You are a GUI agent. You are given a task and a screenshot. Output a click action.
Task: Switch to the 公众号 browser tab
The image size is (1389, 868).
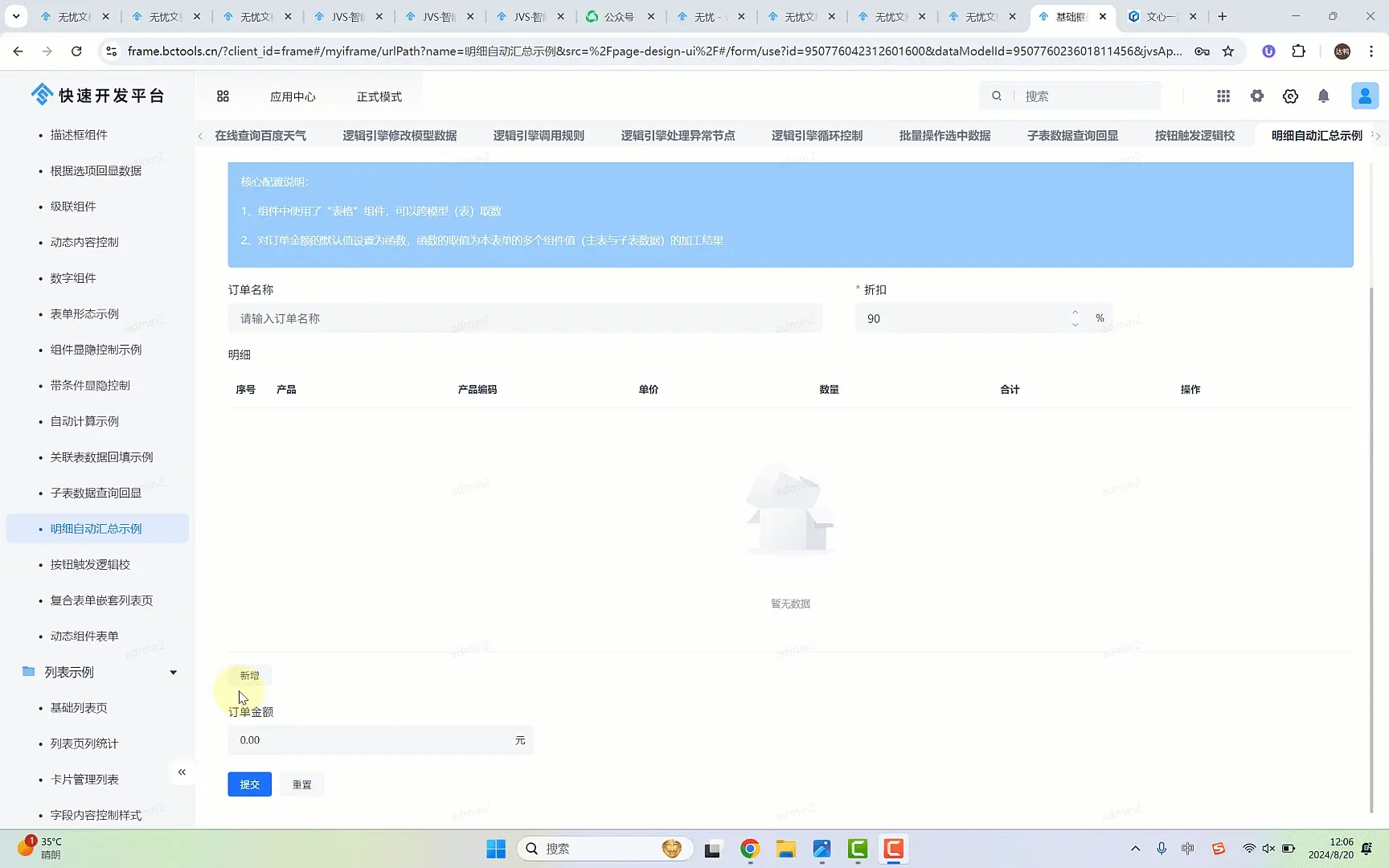click(x=620, y=16)
